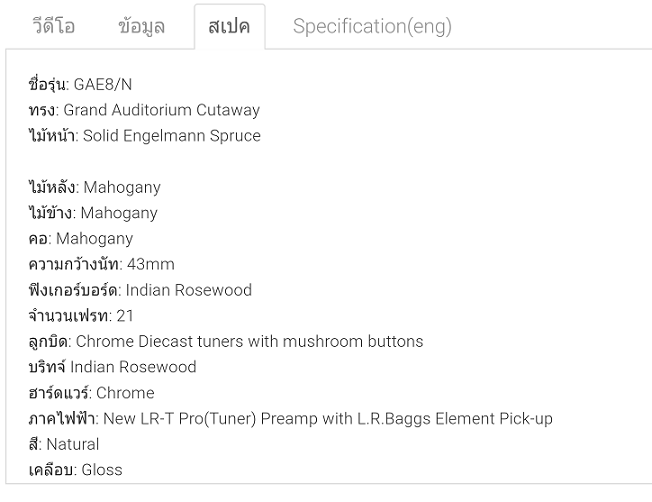Click the จำนวนเฟรท 21 line
This screenshot has height=502, width=652.
81,316
